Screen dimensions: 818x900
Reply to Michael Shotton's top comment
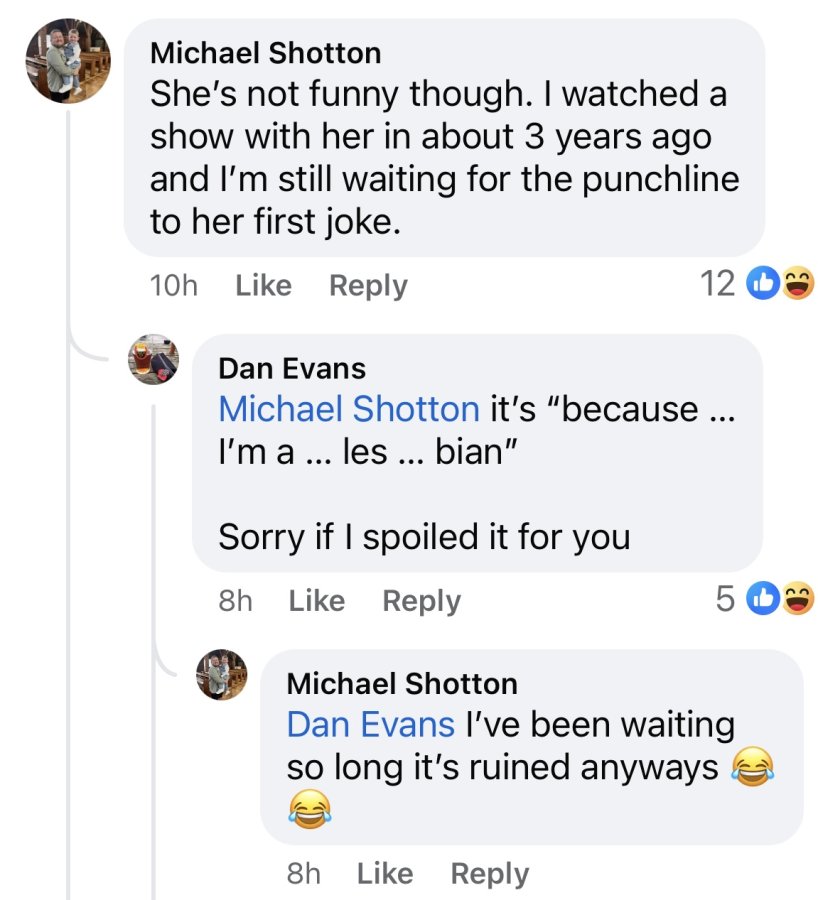point(368,285)
